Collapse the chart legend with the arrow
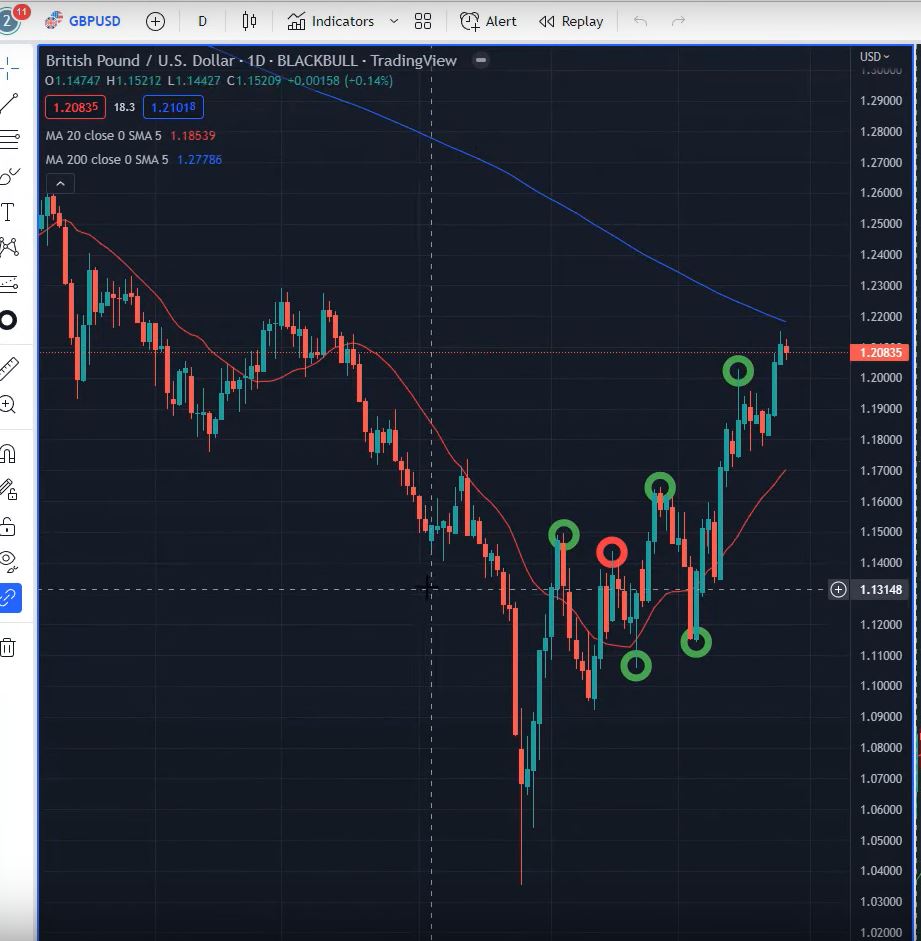 click(60, 183)
